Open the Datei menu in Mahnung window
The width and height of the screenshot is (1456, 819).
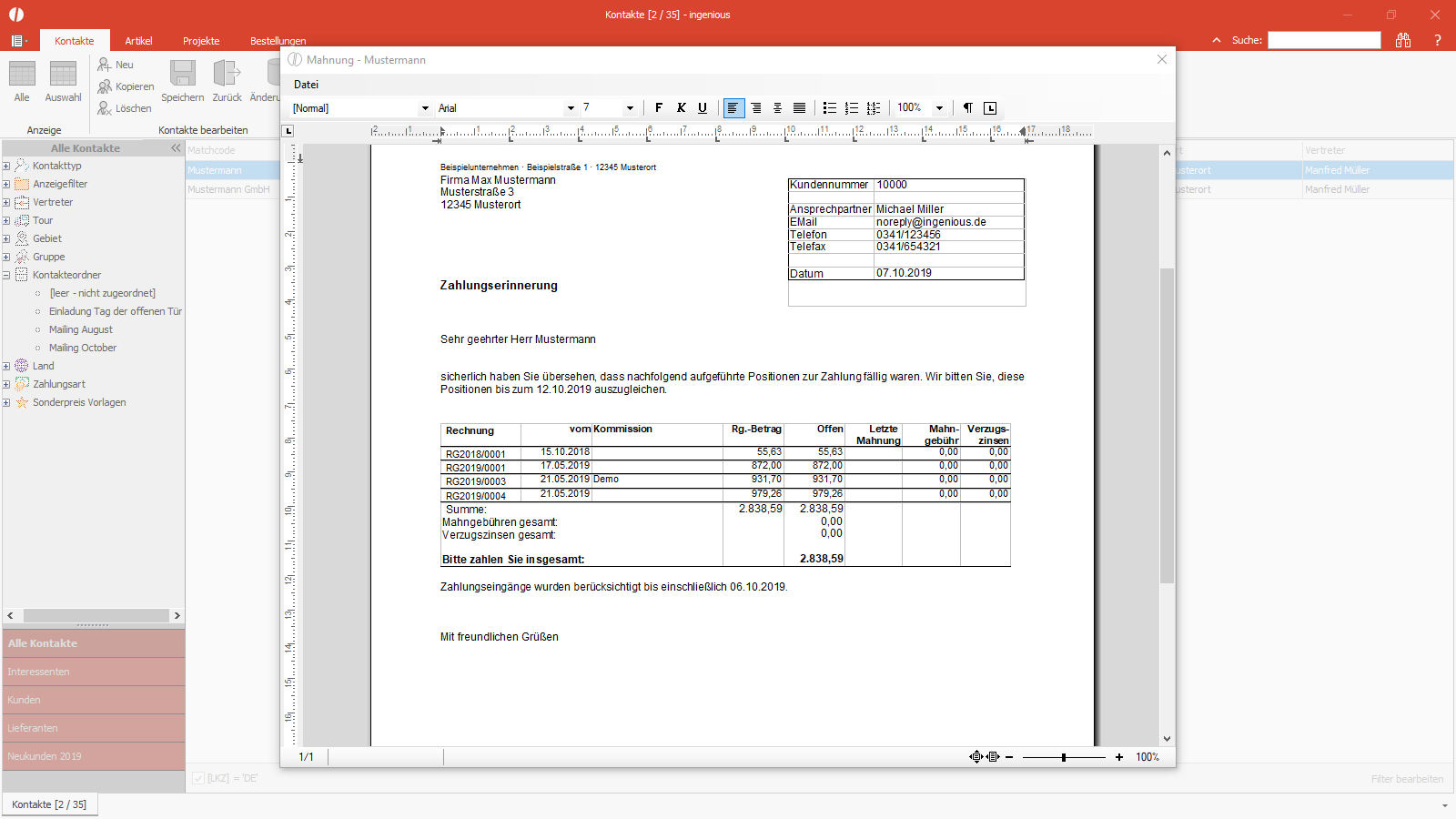point(306,85)
